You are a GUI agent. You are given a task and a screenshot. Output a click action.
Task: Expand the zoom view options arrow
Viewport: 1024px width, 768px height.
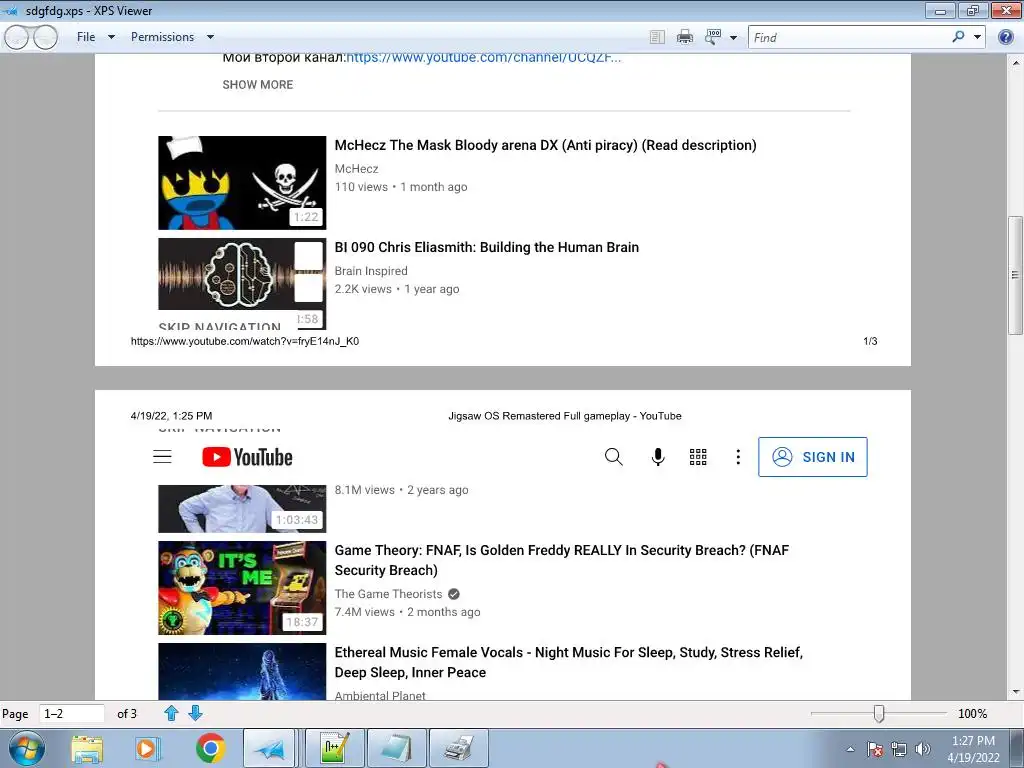733,38
